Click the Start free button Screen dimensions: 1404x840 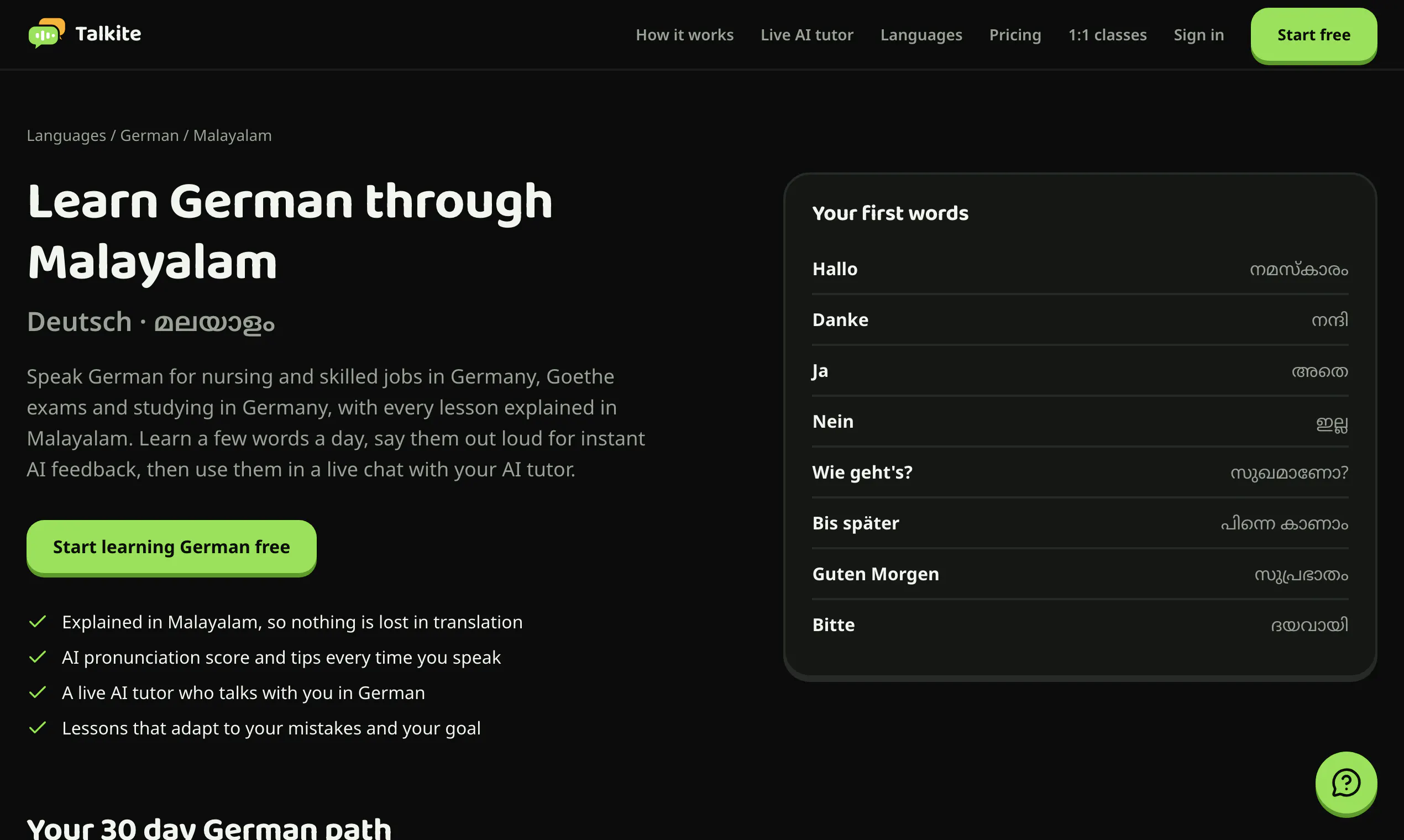pyautogui.click(x=1313, y=34)
